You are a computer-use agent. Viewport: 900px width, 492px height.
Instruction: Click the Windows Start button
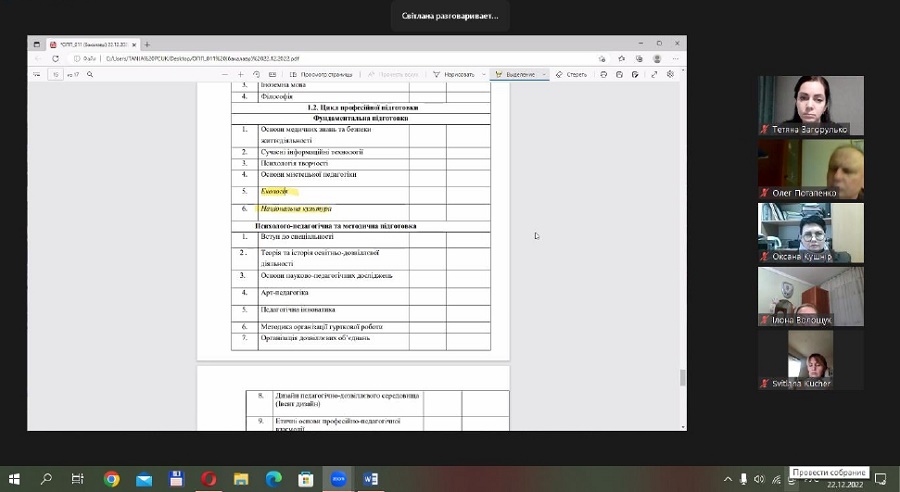coord(15,479)
